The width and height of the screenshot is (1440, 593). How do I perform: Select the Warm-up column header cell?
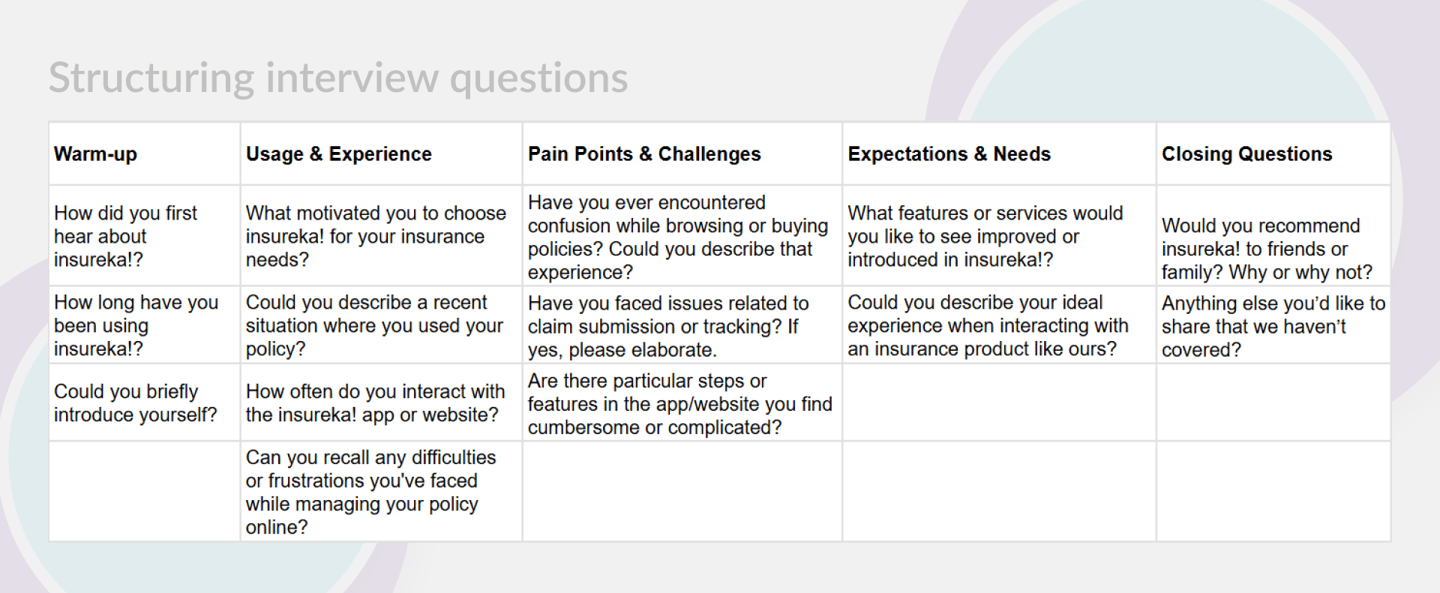[144, 154]
